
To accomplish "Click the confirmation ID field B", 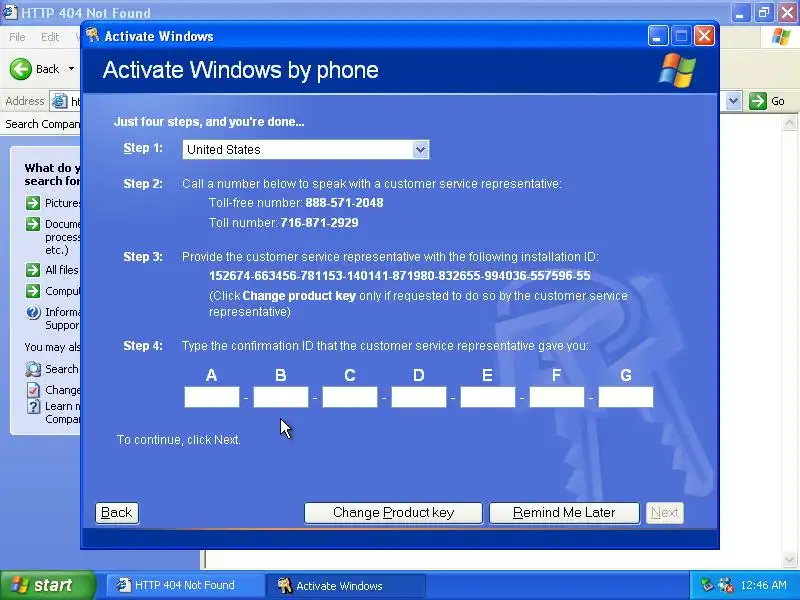I will [x=281, y=397].
